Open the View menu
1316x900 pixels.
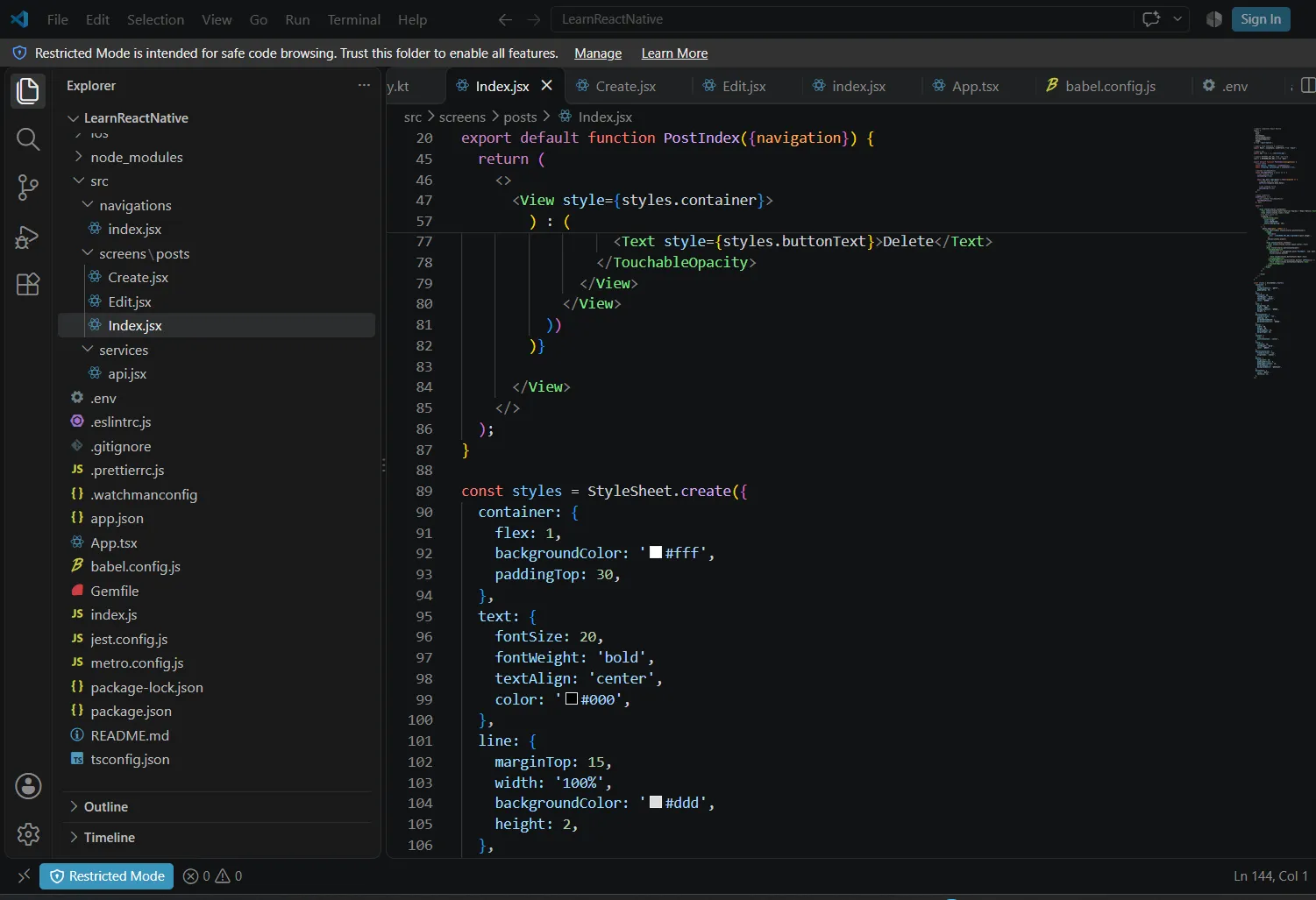[217, 19]
